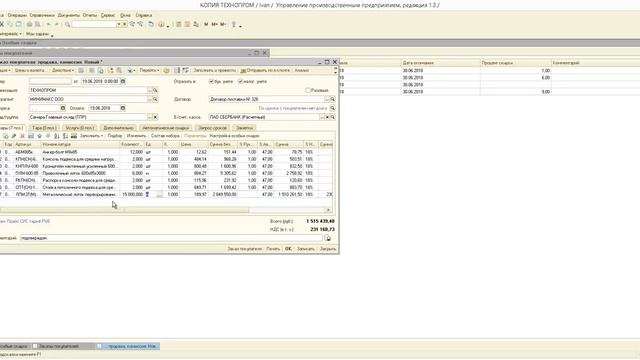640x360 pixels.
Task: Open the Справочники menu
Action: click(x=42, y=15)
